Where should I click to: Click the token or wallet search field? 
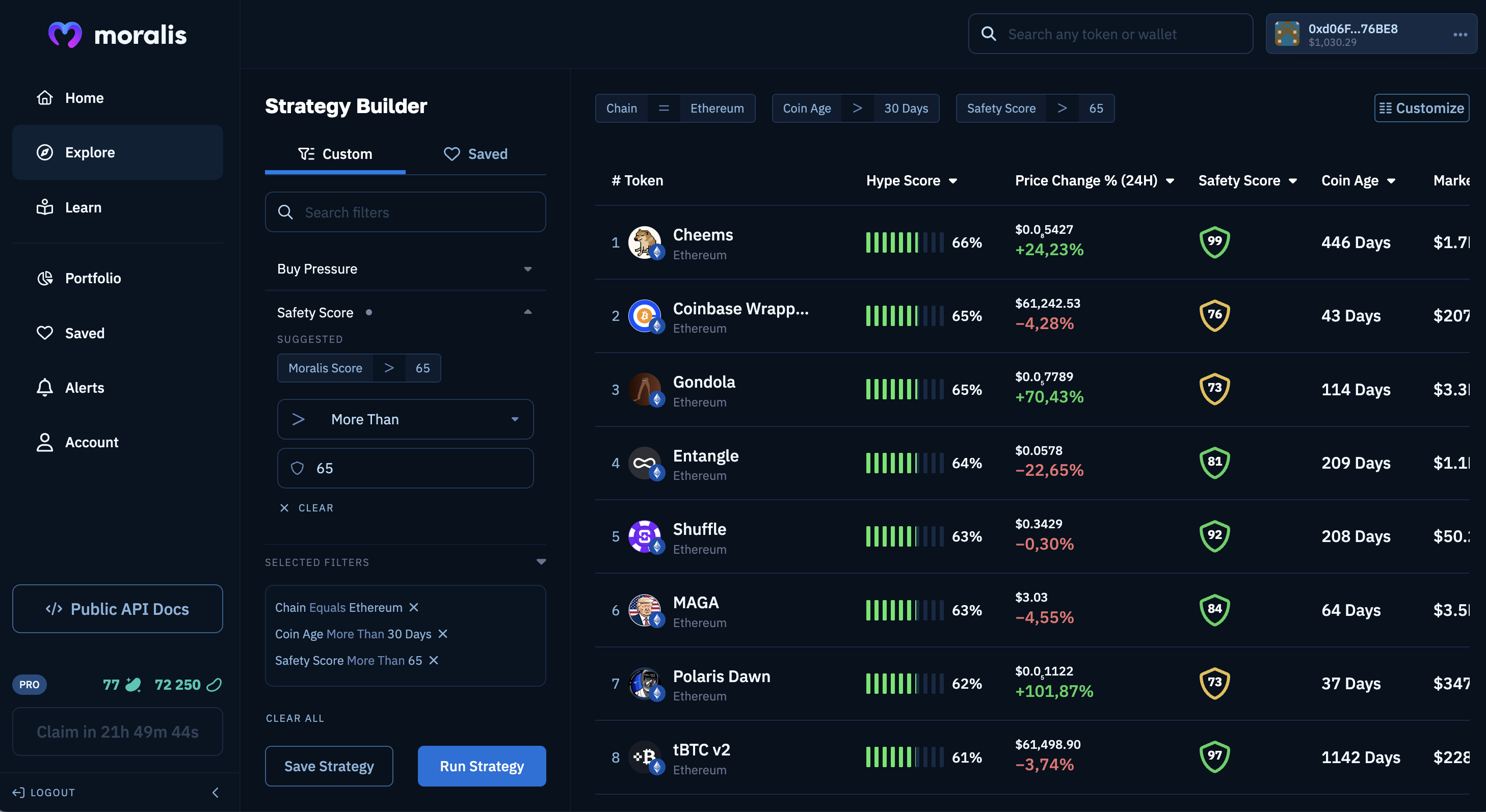pos(1110,34)
